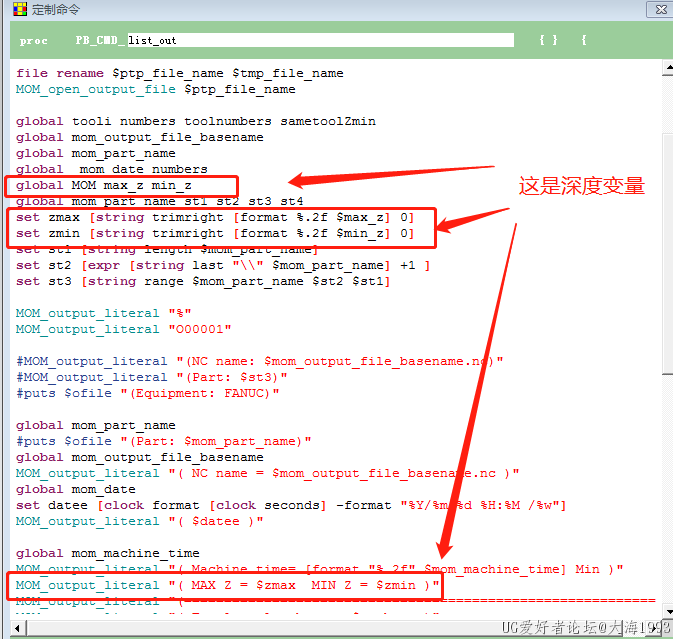
Task: Click the line 'global MOM max_z min_z'
Action: tap(103, 185)
